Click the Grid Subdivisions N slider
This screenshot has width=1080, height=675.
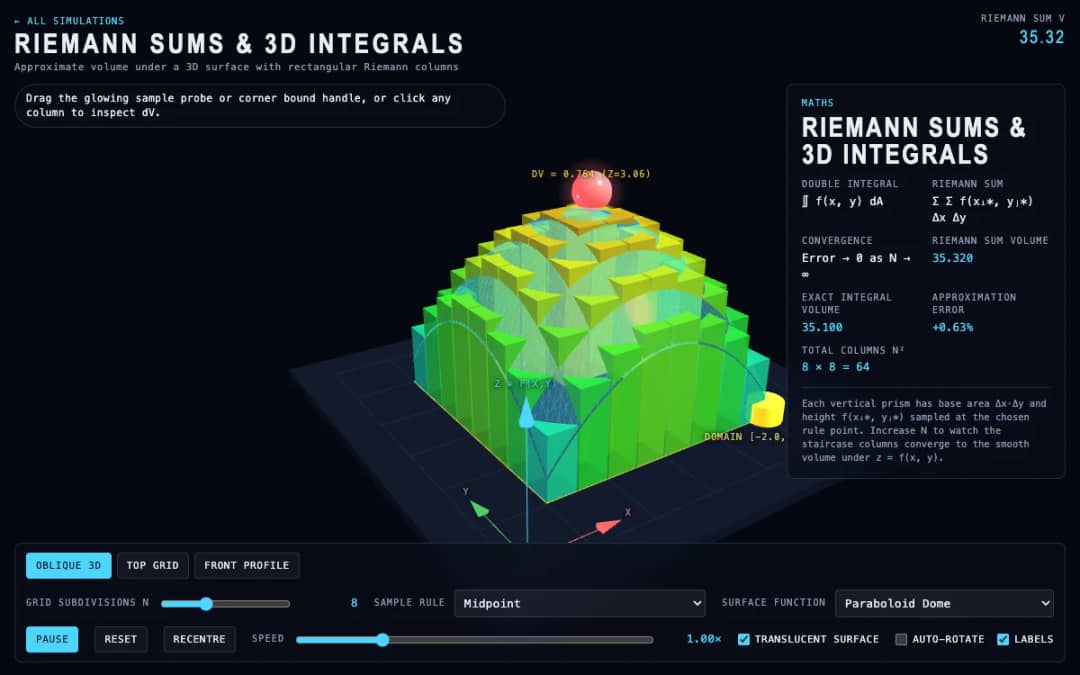[x=225, y=603]
